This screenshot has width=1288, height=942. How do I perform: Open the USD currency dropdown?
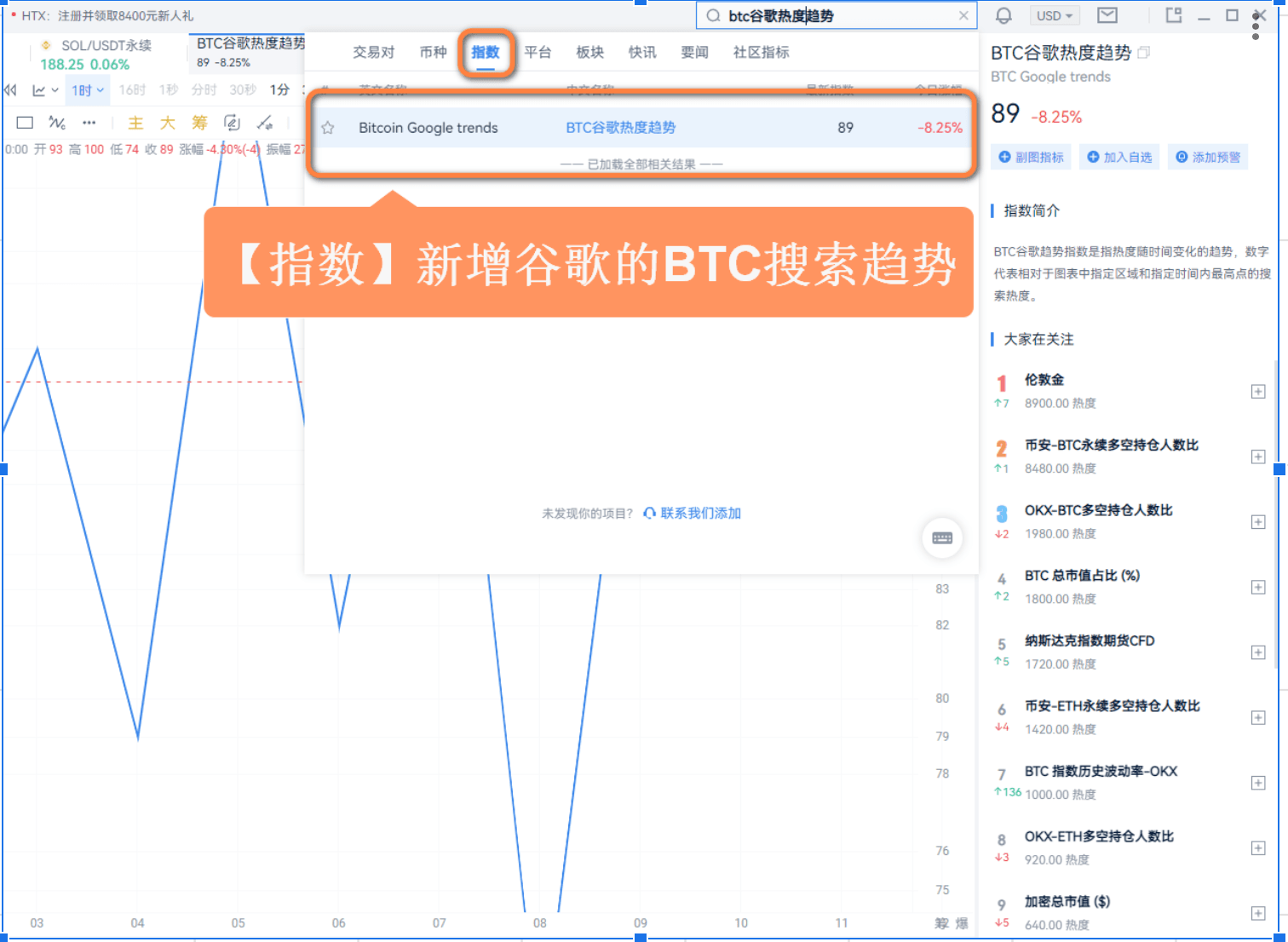(x=1055, y=15)
